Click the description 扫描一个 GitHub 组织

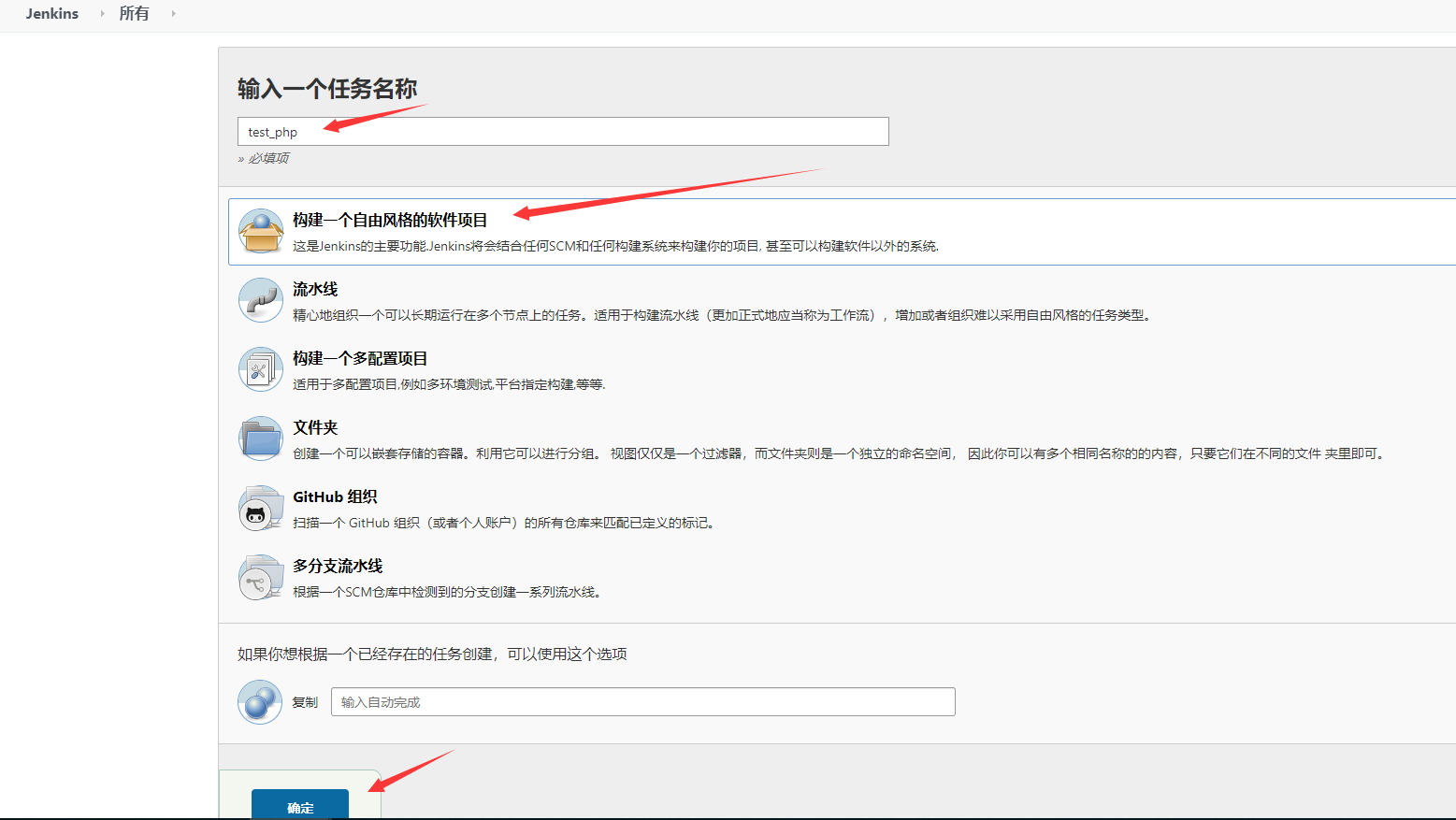coord(506,523)
